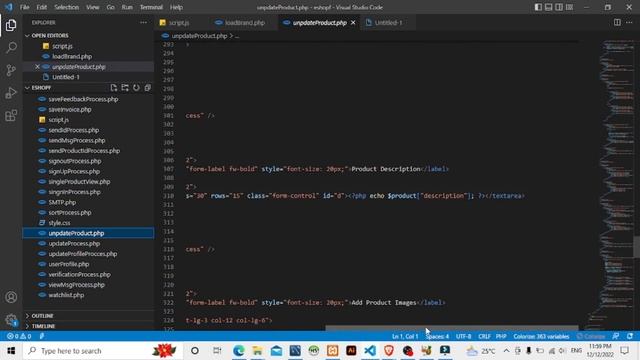Viewport: 640px width, 360px height.
Task: Open the Selection menu
Action: (67, 7)
